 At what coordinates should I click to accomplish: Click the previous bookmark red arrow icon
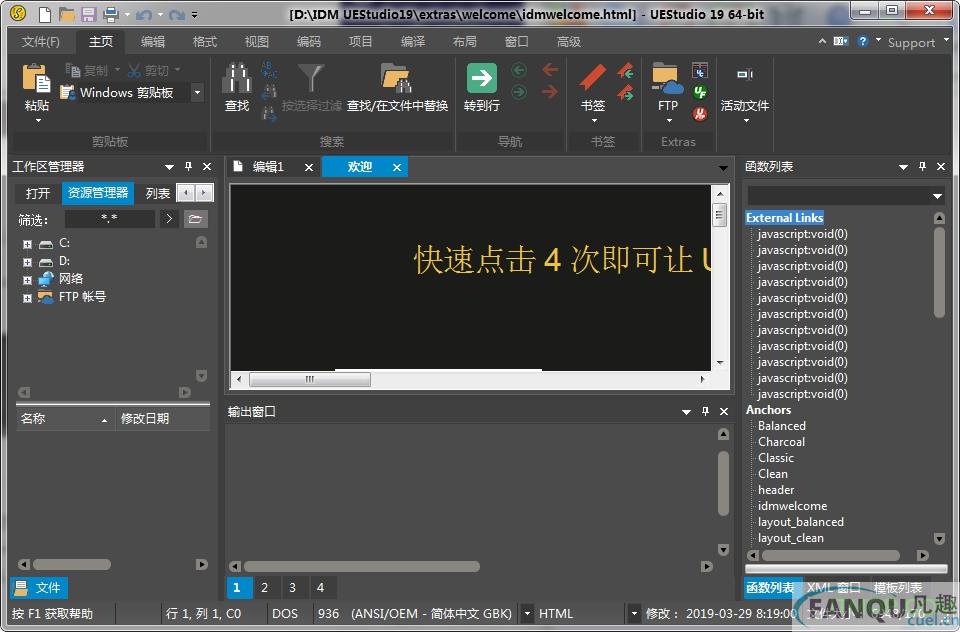(625, 70)
